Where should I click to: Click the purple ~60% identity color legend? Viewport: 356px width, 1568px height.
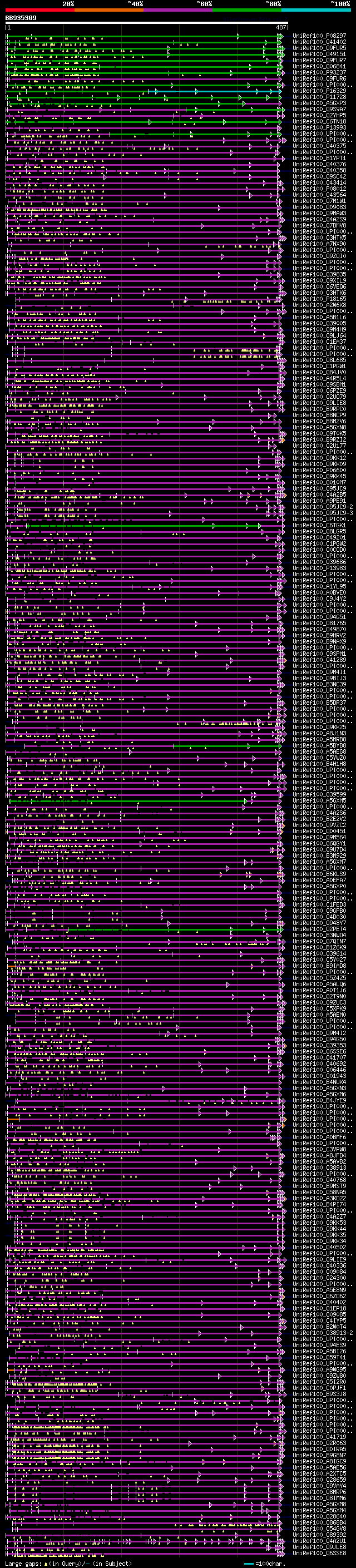click(x=177, y=10)
